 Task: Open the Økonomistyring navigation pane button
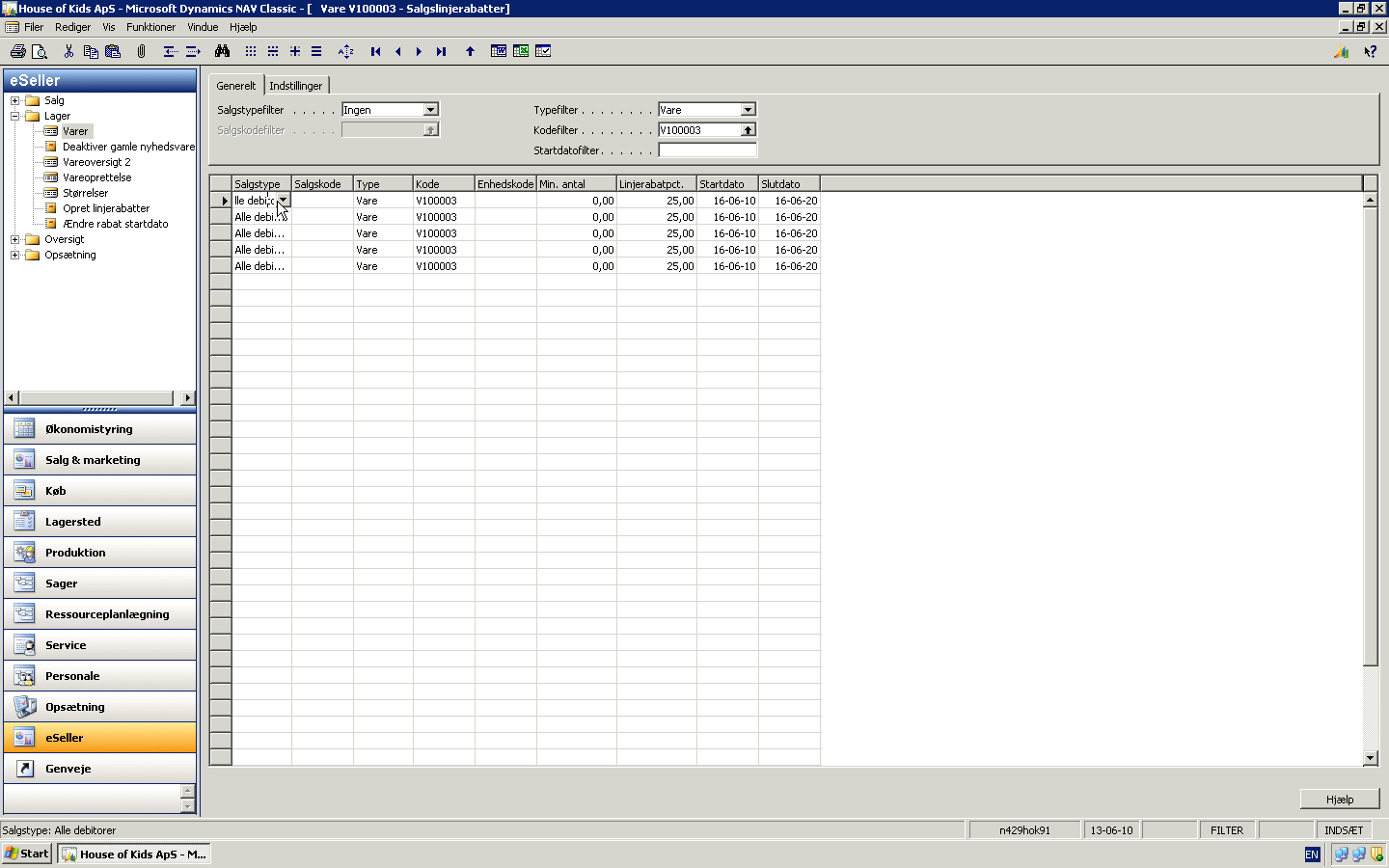click(x=100, y=429)
